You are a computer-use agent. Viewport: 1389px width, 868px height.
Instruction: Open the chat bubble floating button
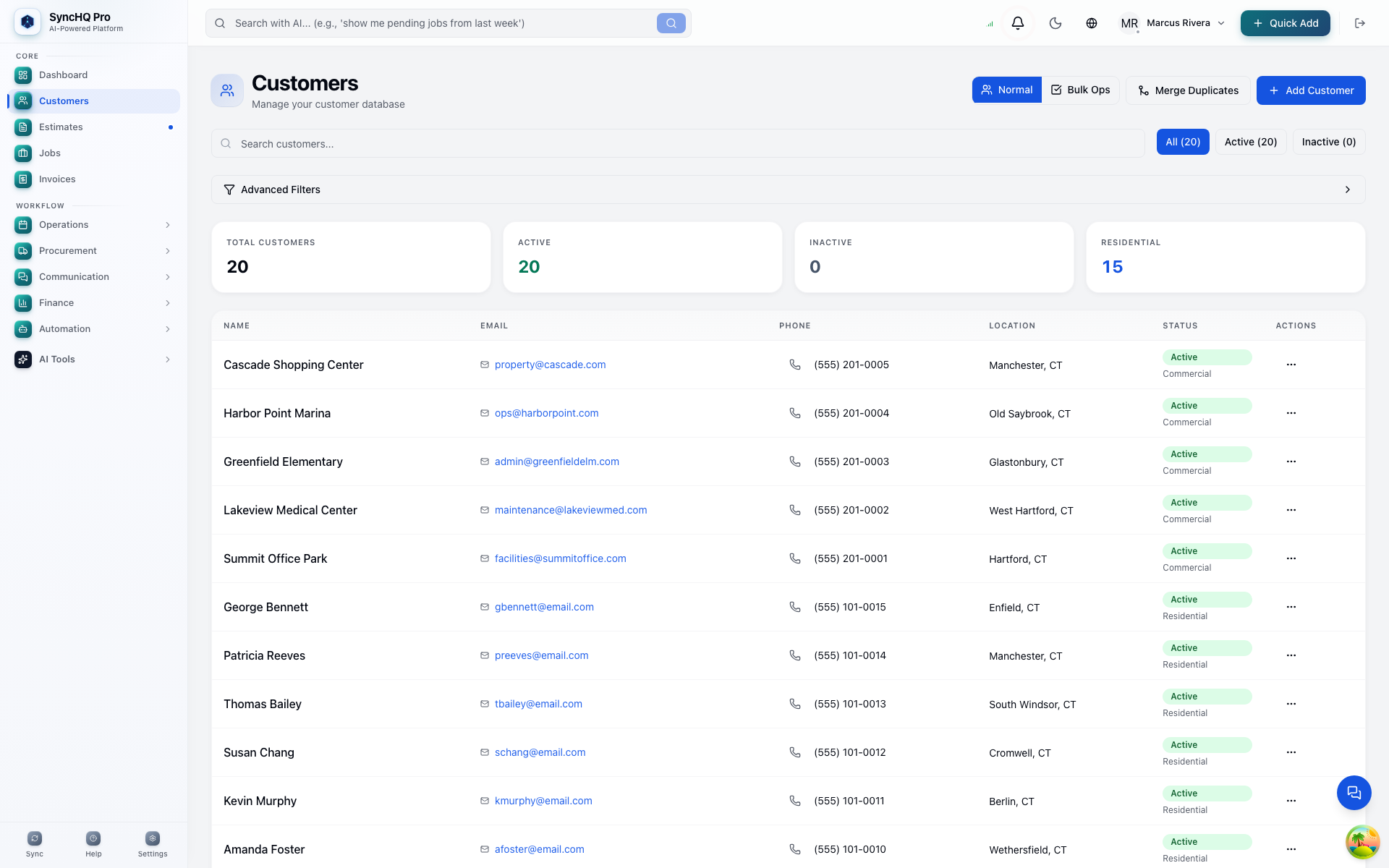(x=1354, y=793)
